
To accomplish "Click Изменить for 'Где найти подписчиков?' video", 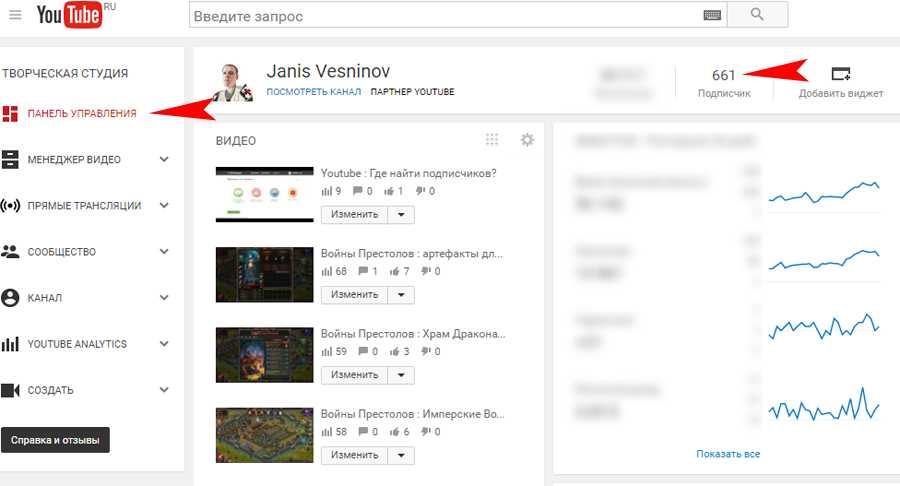I will point(355,215).
